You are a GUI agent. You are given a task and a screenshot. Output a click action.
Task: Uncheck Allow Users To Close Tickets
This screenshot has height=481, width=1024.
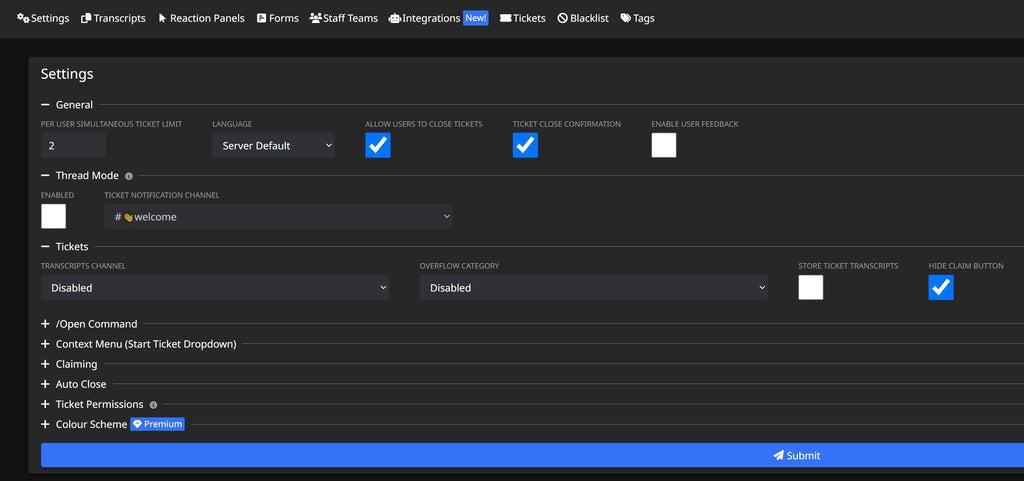pos(378,145)
